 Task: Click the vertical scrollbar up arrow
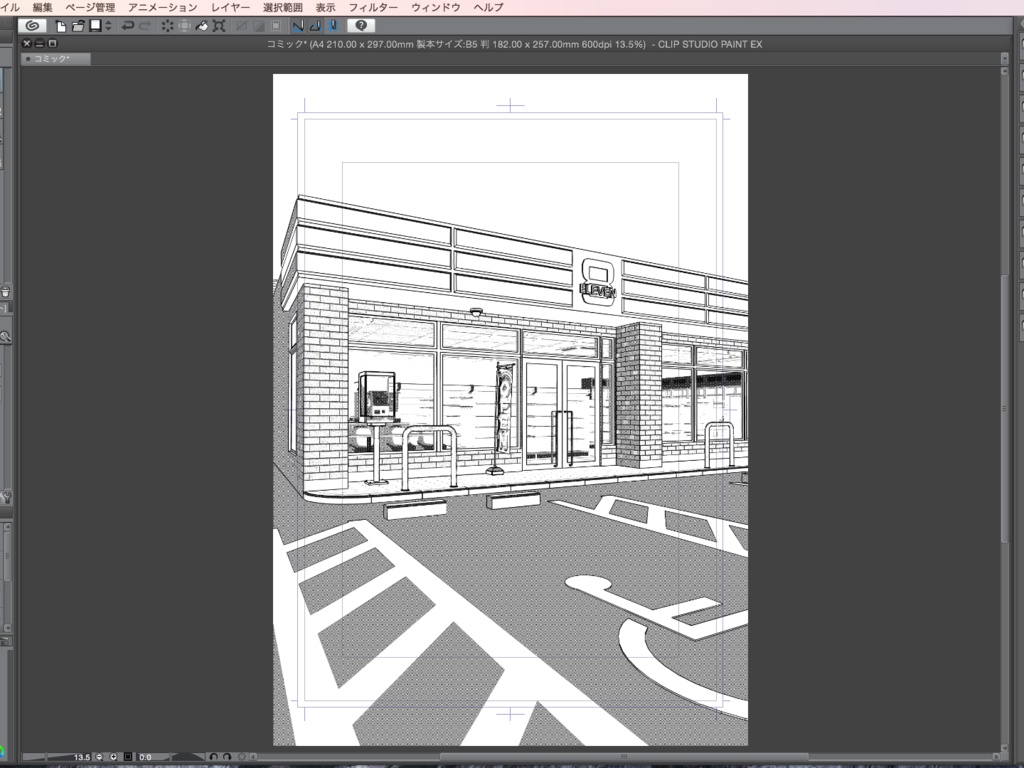pos(1004,70)
